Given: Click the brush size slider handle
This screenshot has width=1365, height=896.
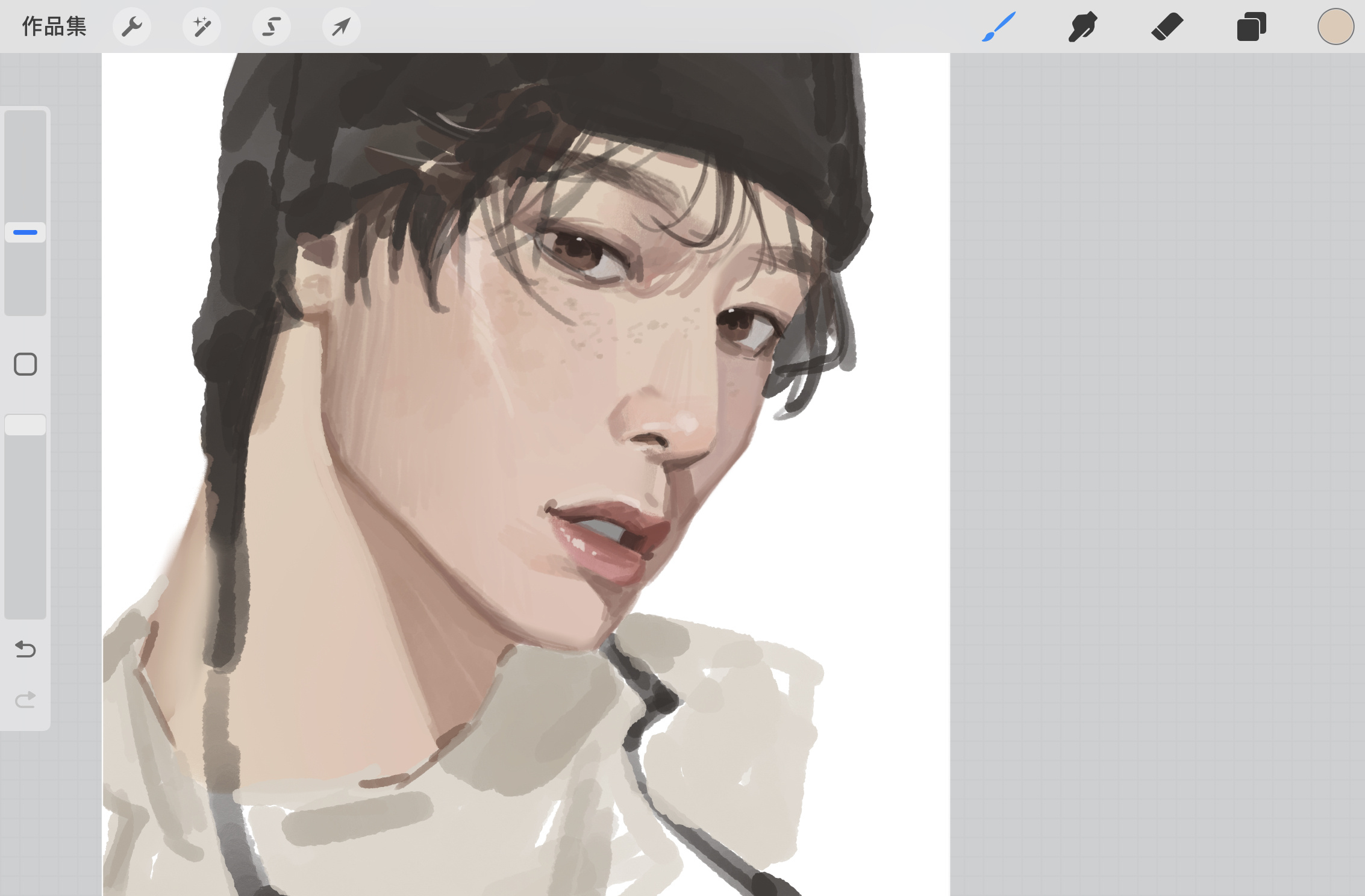Looking at the screenshot, I should [x=25, y=232].
